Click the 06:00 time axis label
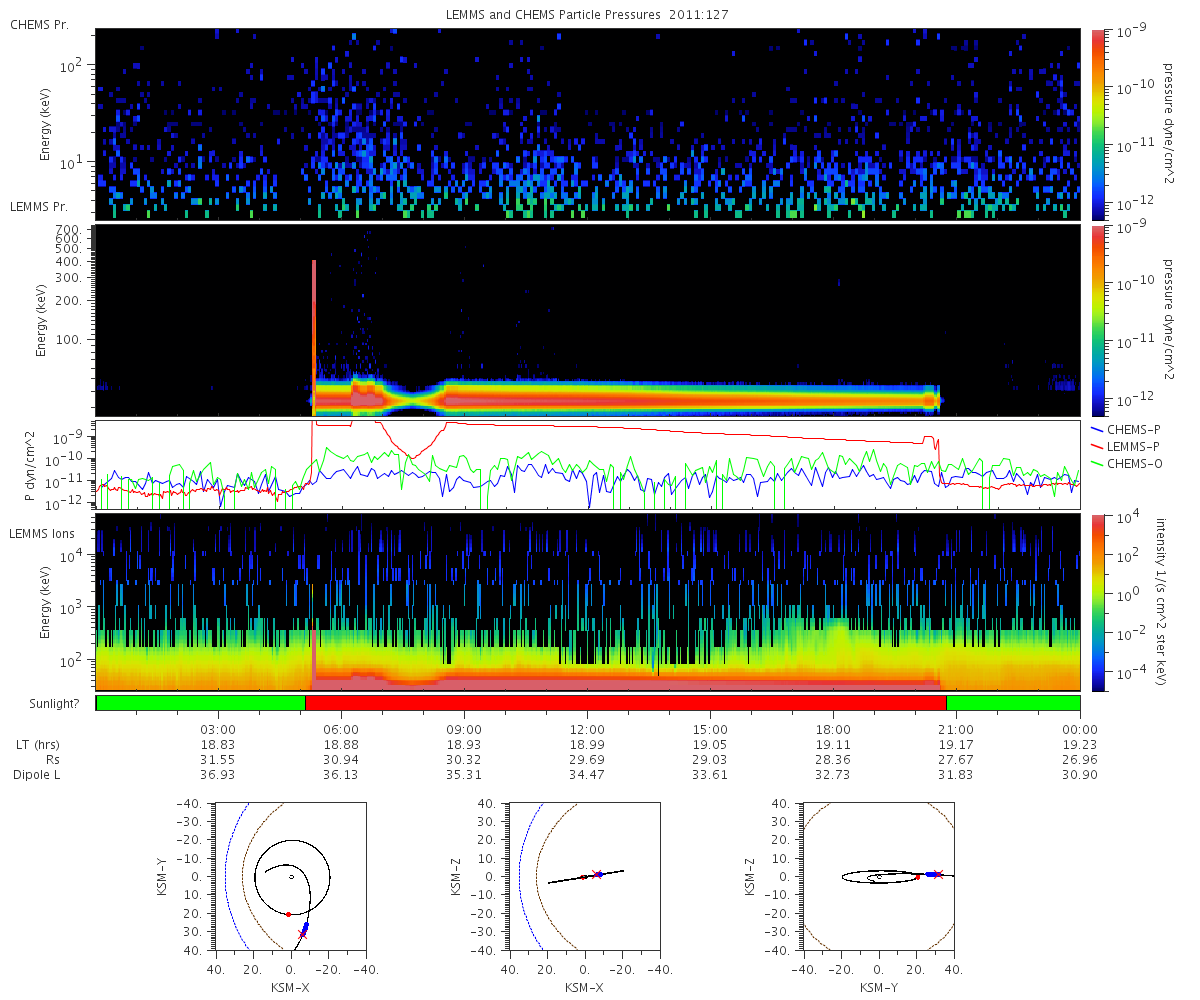Image resolution: width=1200 pixels, height=1000 pixels. (341, 730)
